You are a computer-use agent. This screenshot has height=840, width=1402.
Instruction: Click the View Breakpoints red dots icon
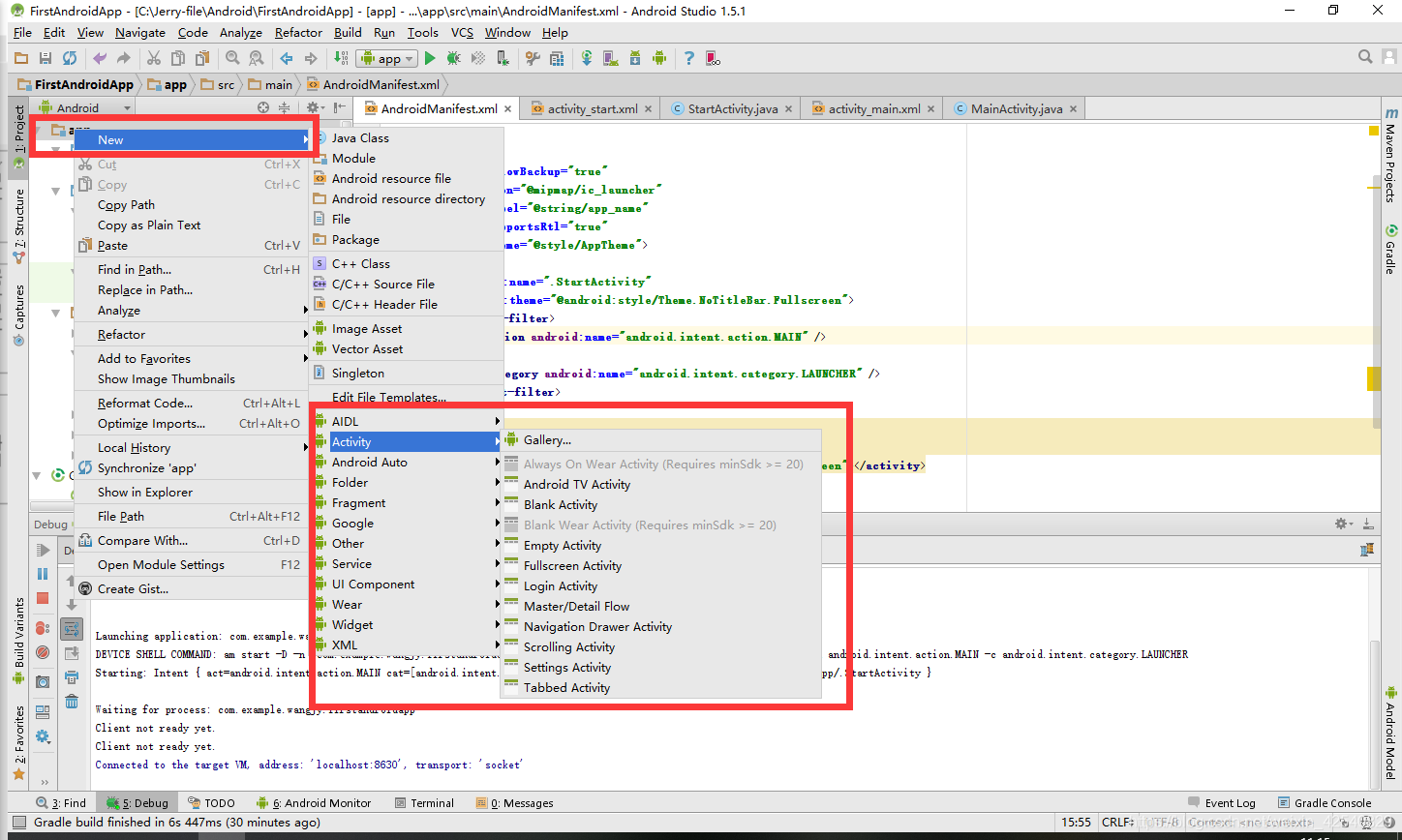coord(43,628)
